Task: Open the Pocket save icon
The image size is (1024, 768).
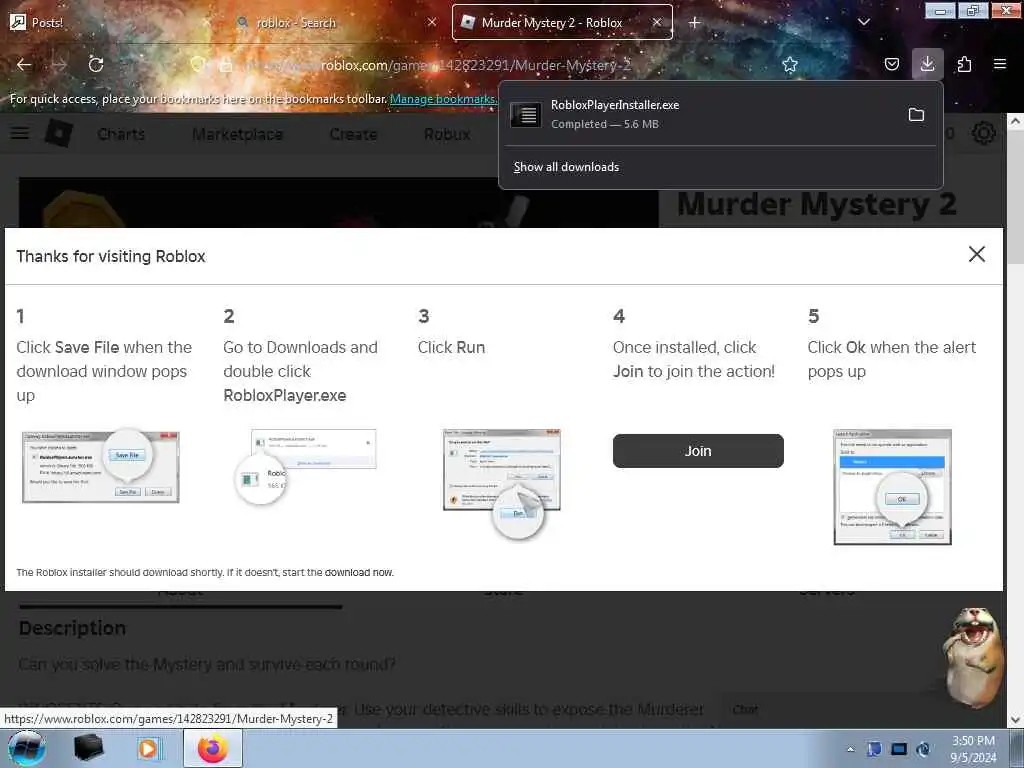Action: (891, 64)
